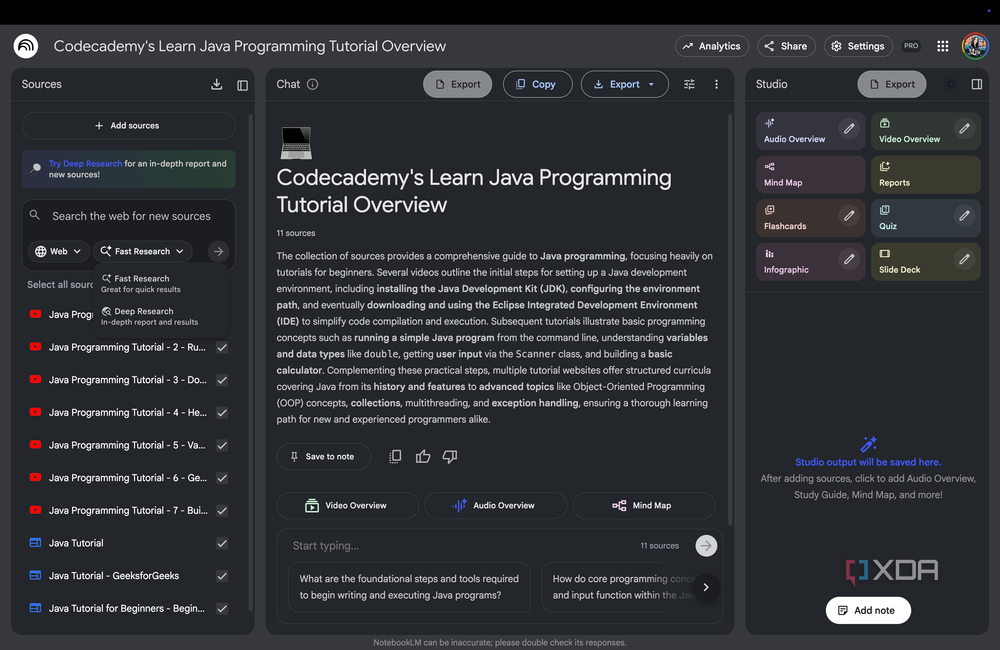Edit Slide Deck with the pencil icon

click(x=964, y=259)
